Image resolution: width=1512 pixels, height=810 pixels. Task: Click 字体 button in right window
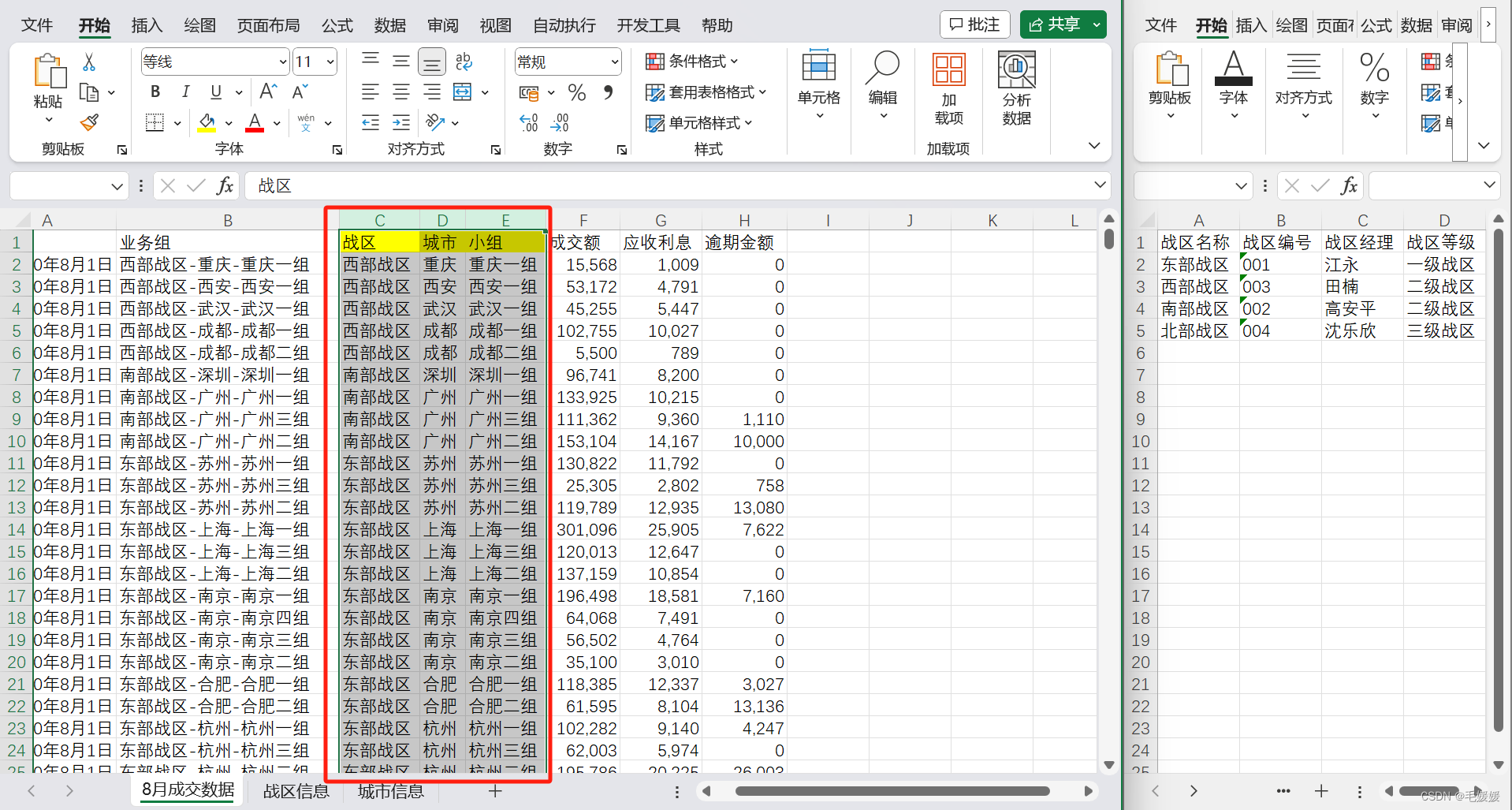click(x=1234, y=85)
